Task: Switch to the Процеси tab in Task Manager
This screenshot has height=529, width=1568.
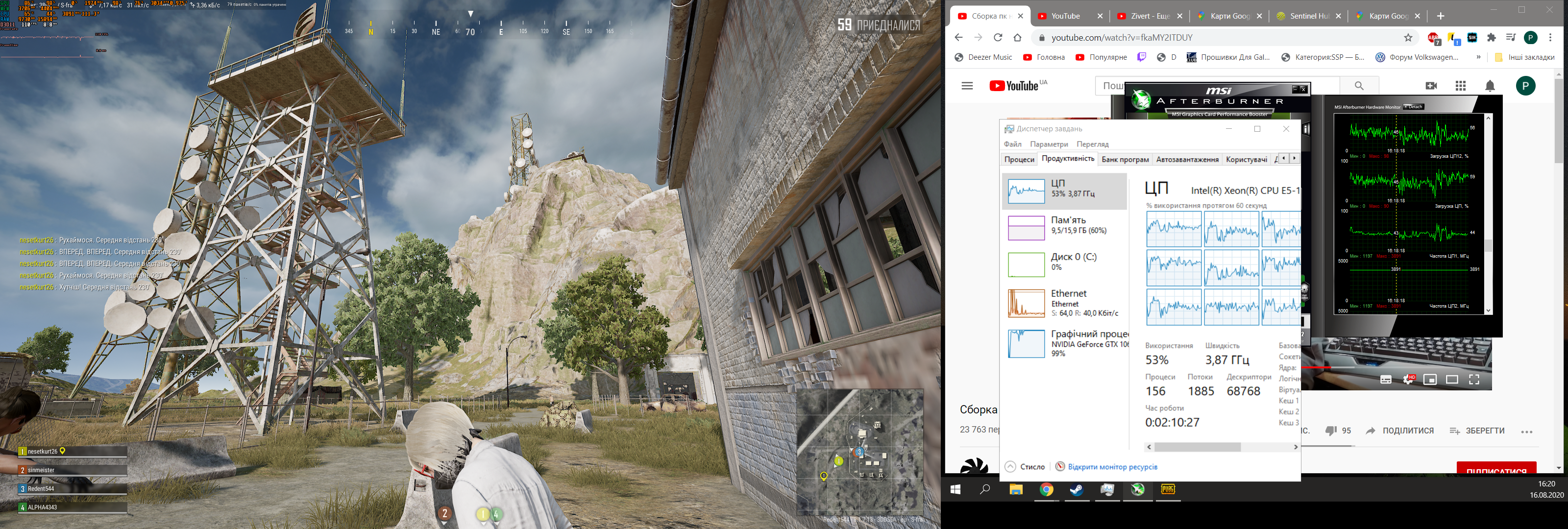Action: pos(1019,160)
